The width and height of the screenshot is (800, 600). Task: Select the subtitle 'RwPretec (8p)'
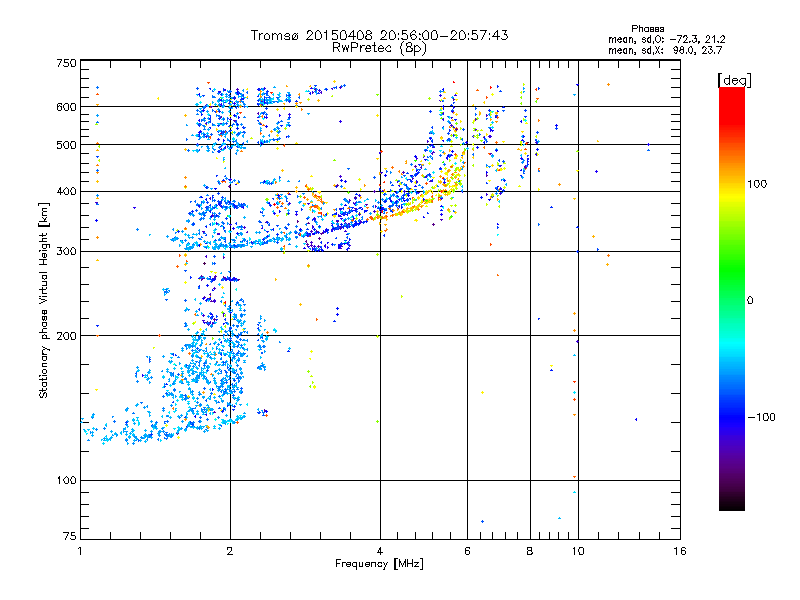[379, 48]
